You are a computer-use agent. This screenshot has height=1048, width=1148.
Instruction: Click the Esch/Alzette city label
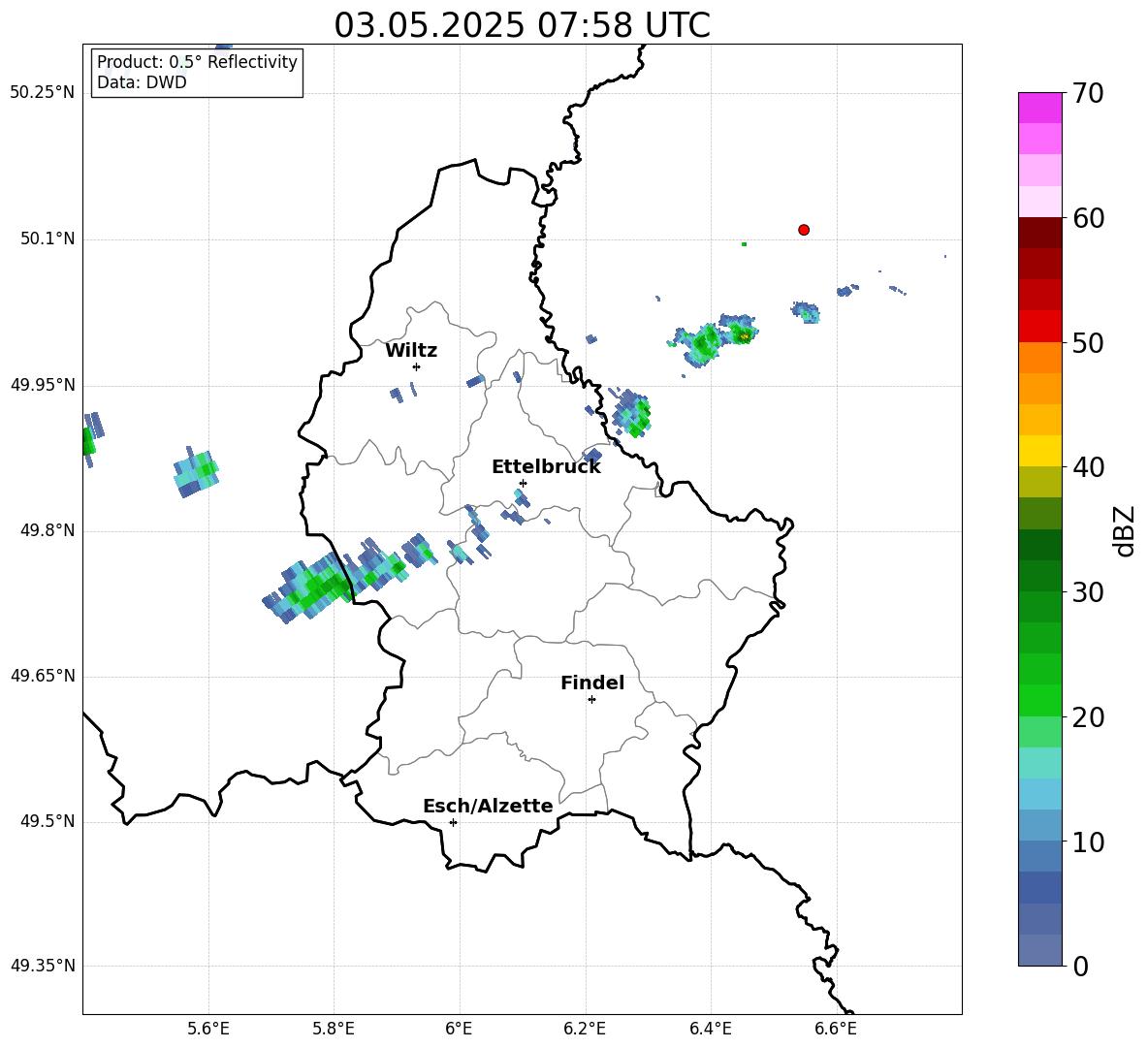(x=488, y=806)
